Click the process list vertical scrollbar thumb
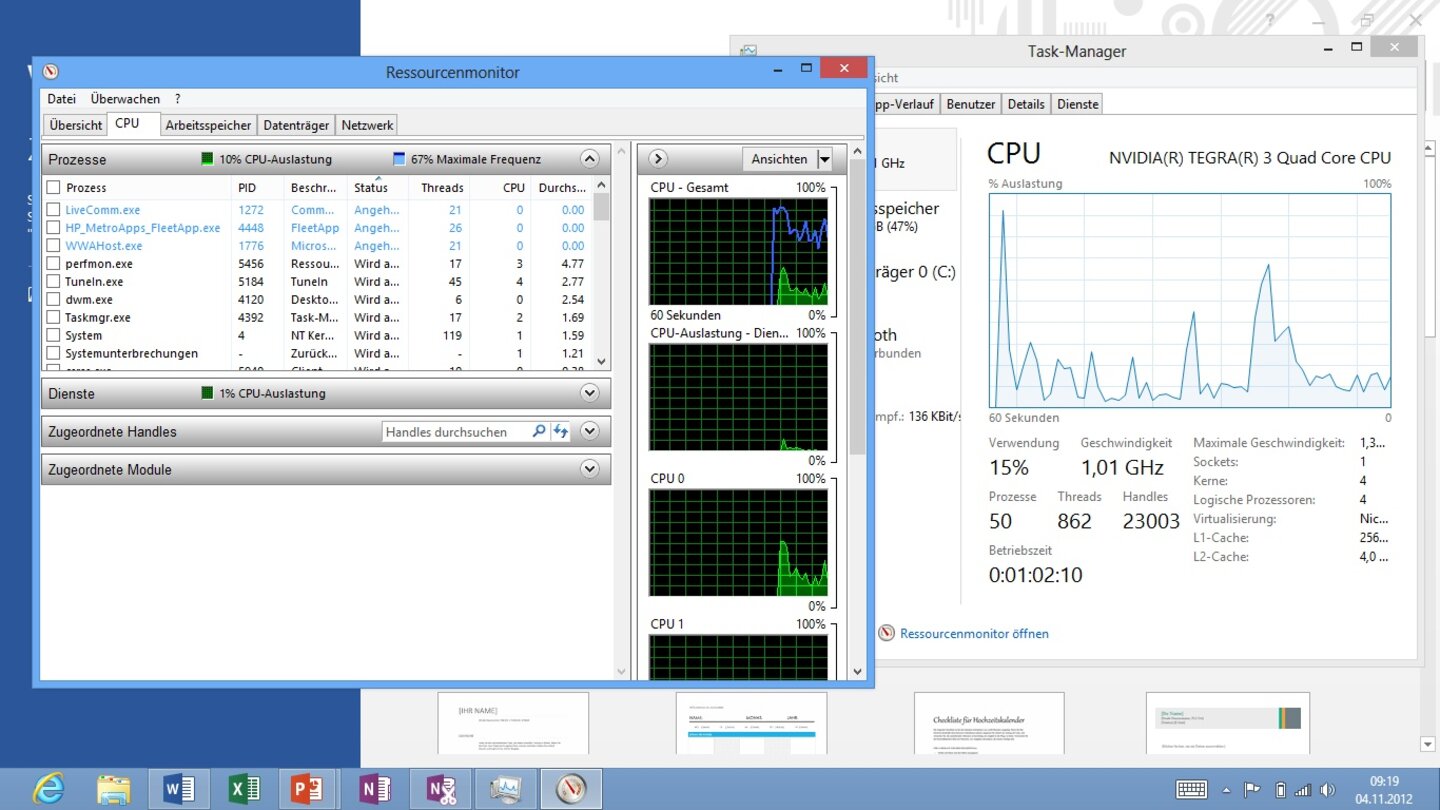Viewport: 1440px width, 810px height. tap(601, 206)
